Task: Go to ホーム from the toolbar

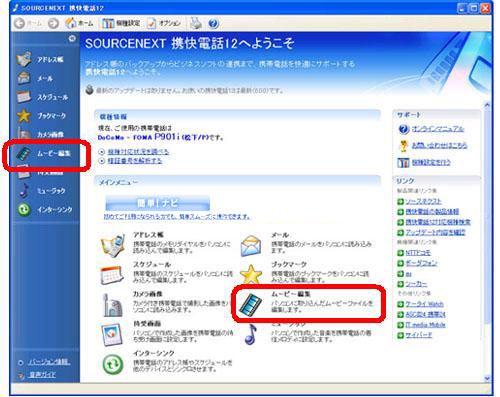Action: click(79, 23)
